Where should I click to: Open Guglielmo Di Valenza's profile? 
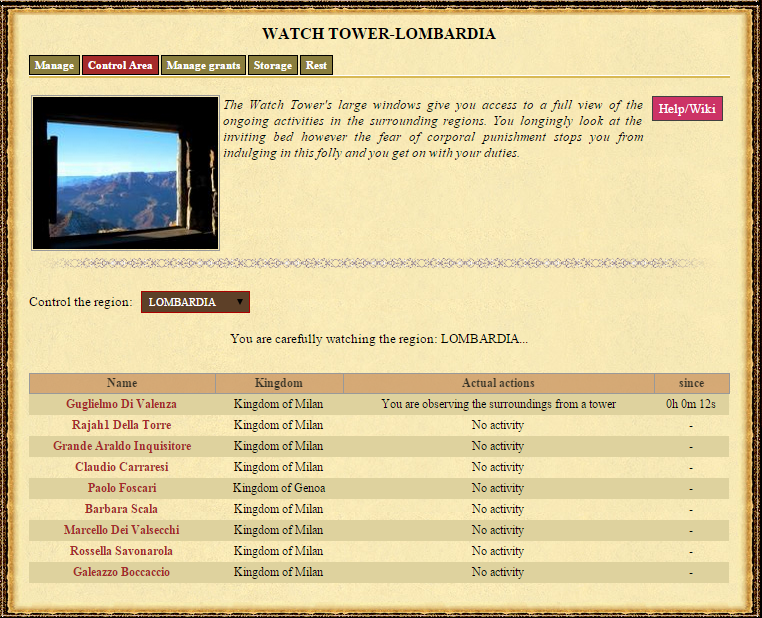pos(121,404)
